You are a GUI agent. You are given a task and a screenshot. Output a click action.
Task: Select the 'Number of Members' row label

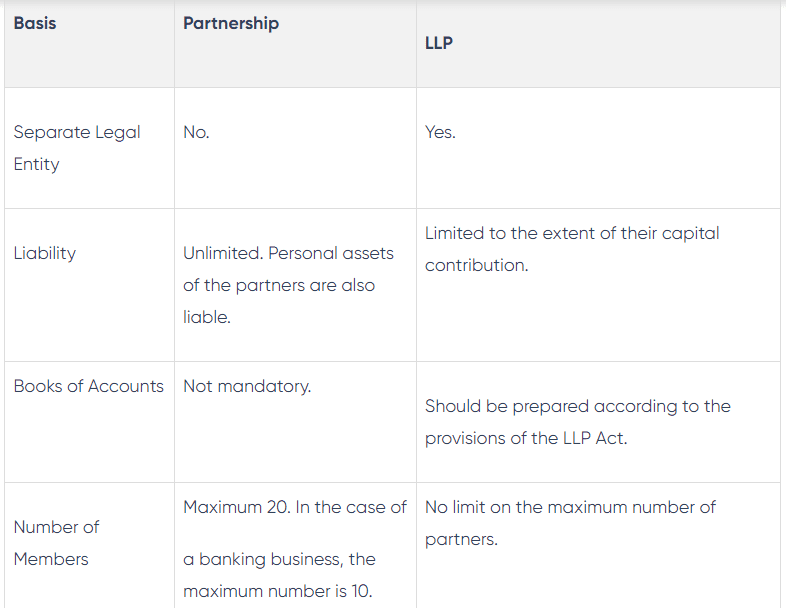coord(57,543)
